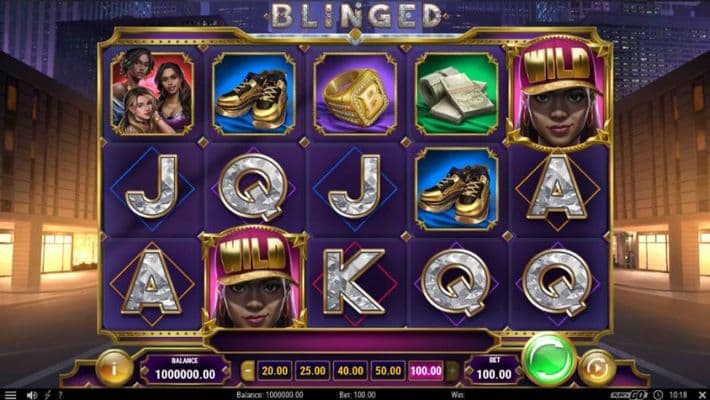710x400 pixels.
Task: Choose the 50.00 bet value
Action: [x=388, y=371]
